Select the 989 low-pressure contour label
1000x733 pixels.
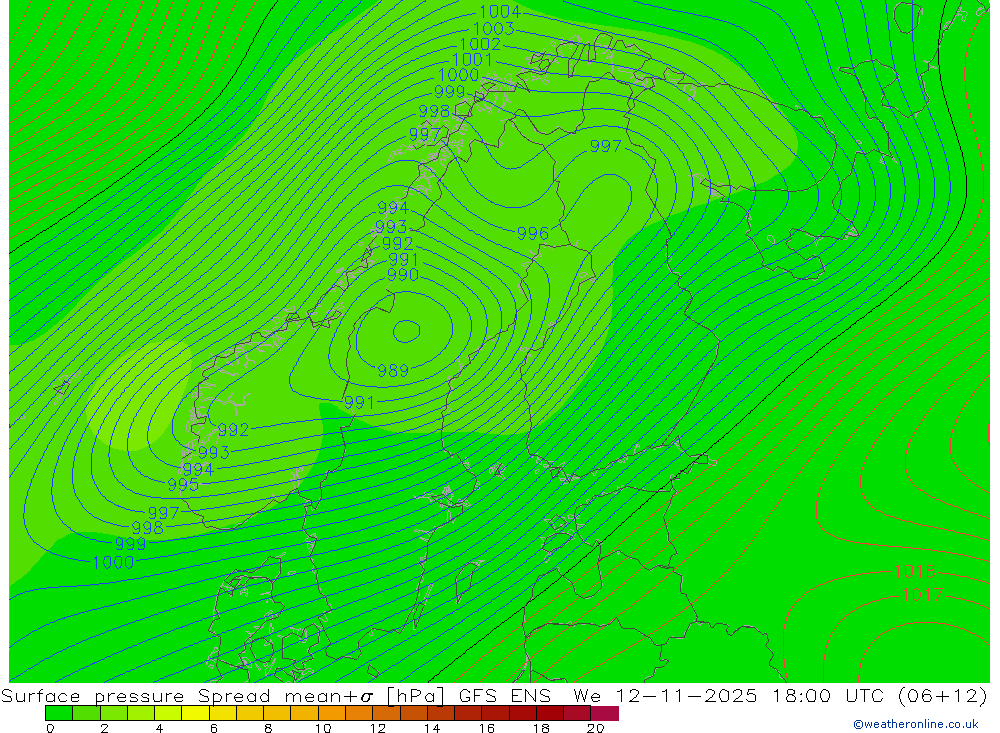click(x=393, y=371)
